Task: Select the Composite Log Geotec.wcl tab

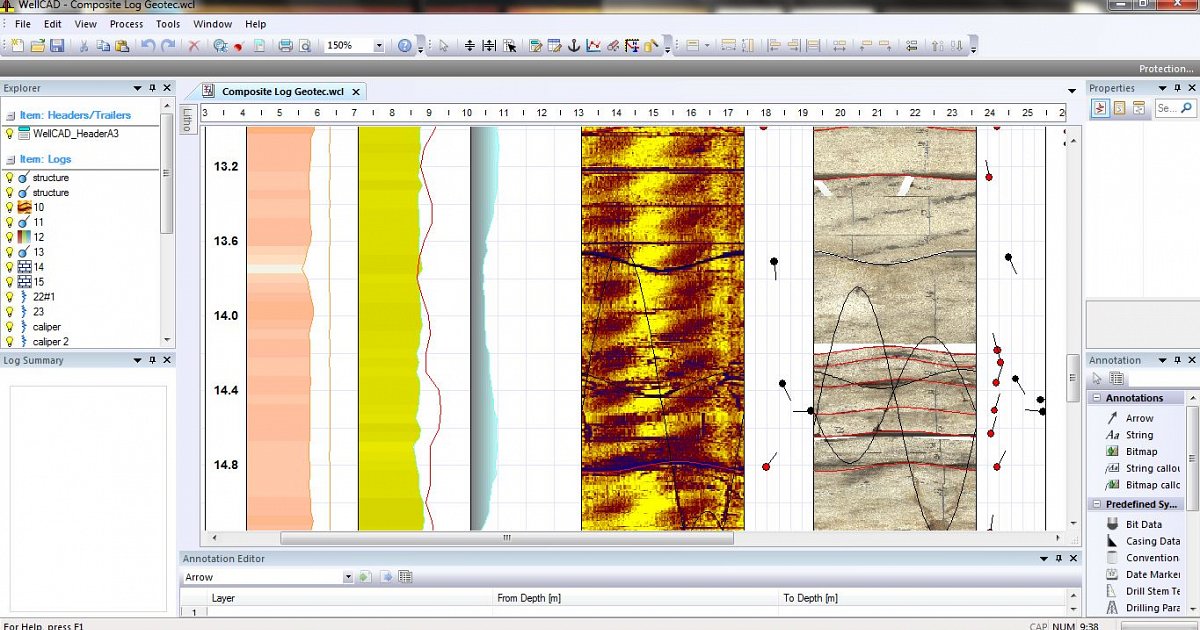Action: [282, 92]
